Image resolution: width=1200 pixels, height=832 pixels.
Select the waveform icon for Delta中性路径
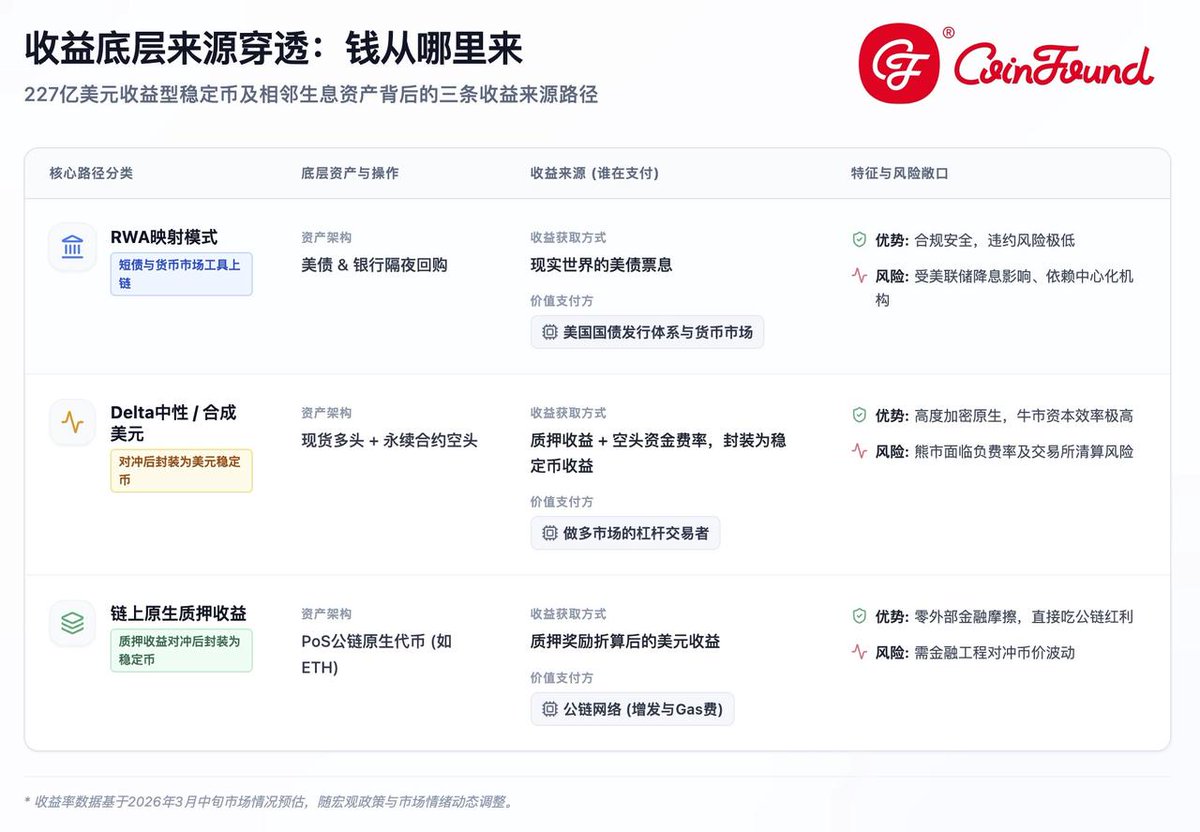click(72, 422)
